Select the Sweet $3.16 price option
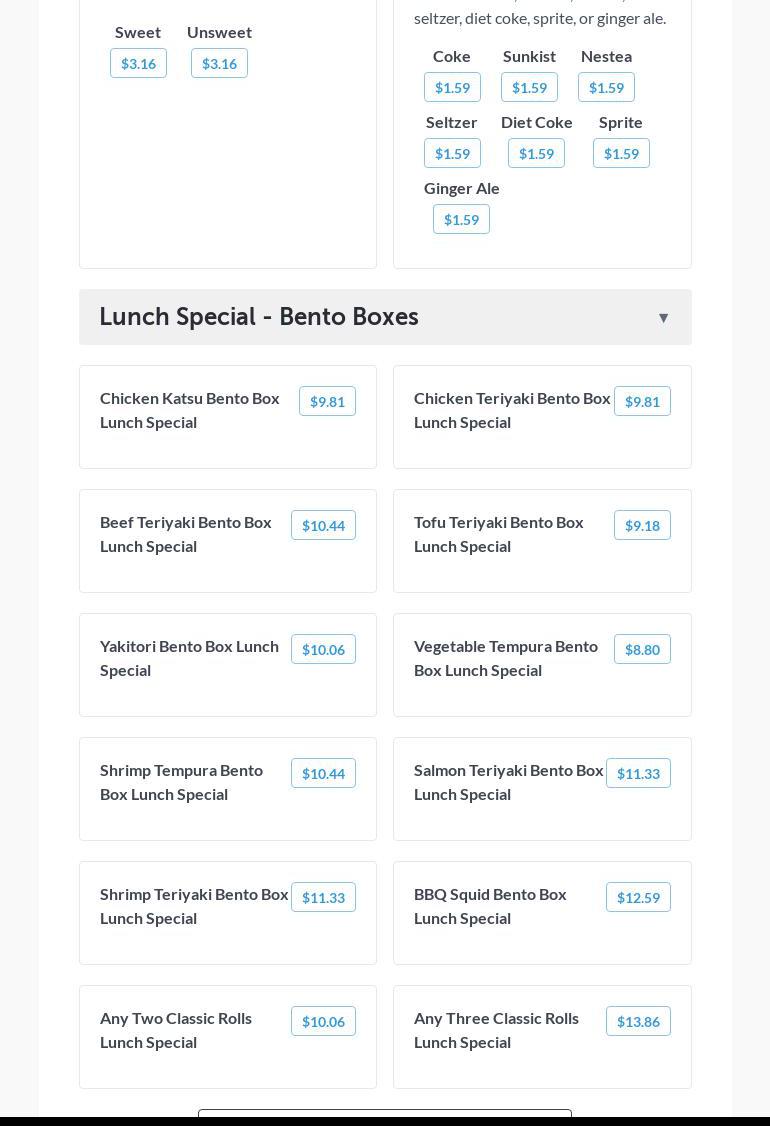The image size is (770, 1126). 138,63
